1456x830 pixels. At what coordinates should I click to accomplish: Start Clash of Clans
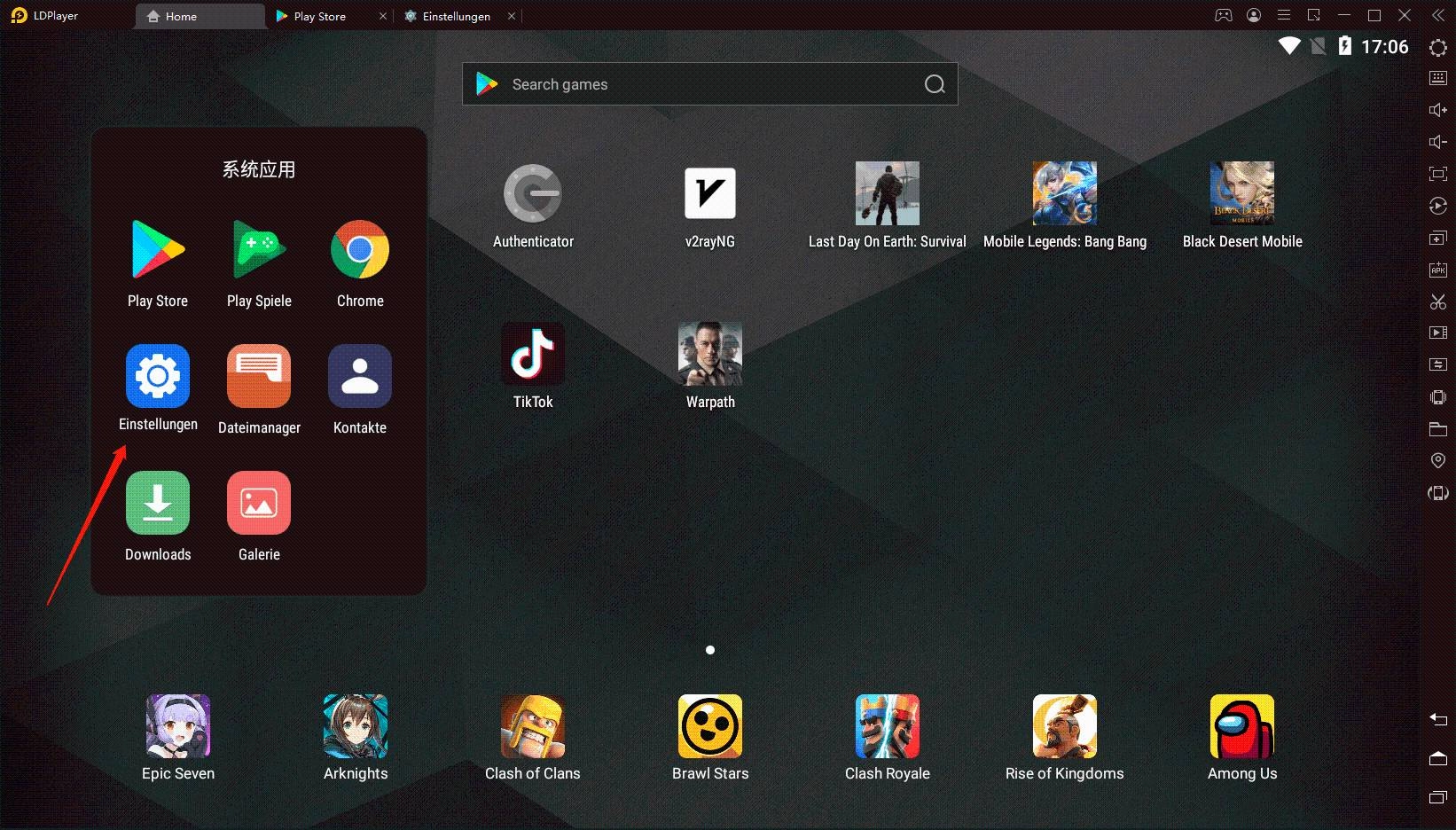(x=533, y=726)
